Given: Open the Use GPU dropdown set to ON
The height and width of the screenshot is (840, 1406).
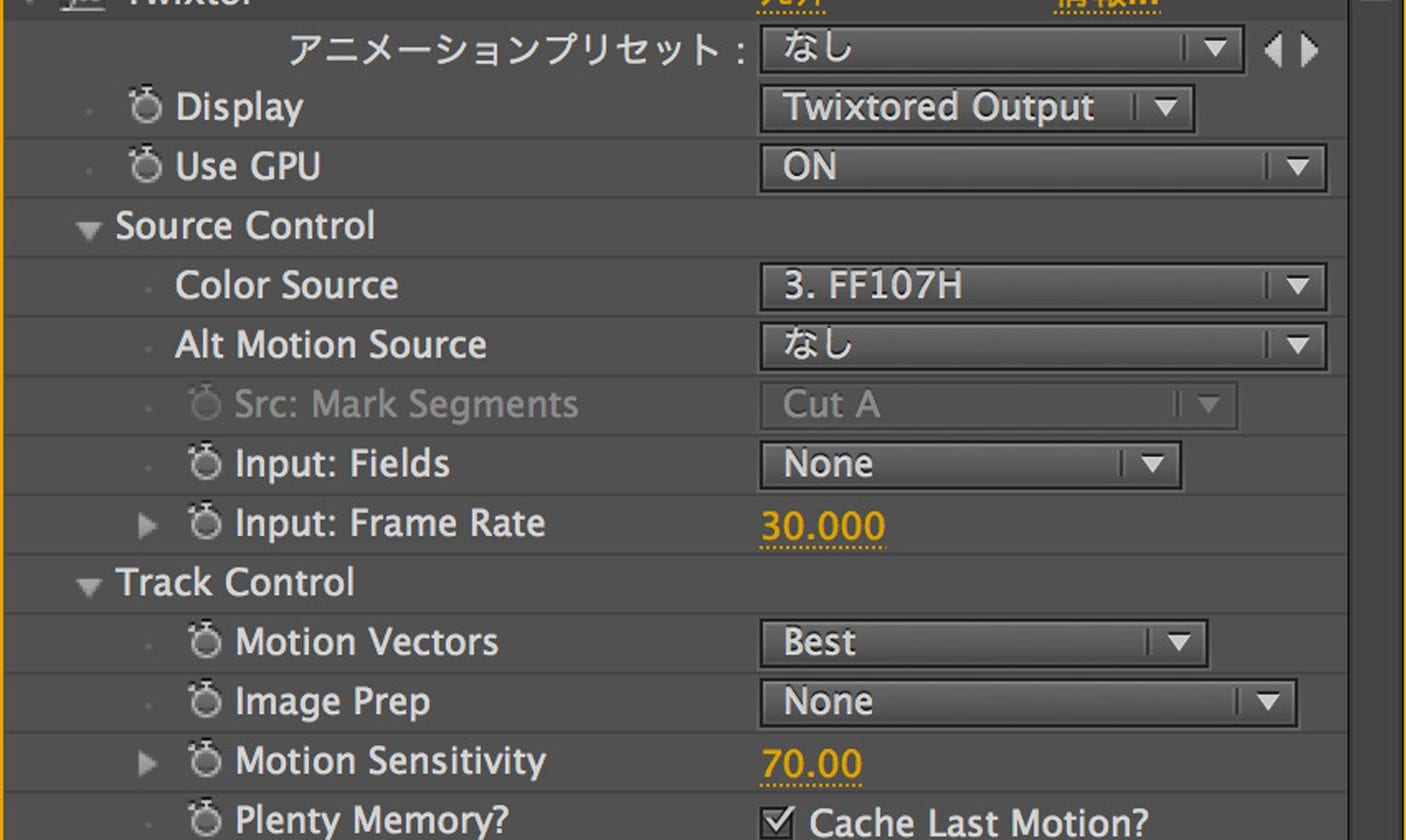Looking at the screenshot, I should point(1043,168).
